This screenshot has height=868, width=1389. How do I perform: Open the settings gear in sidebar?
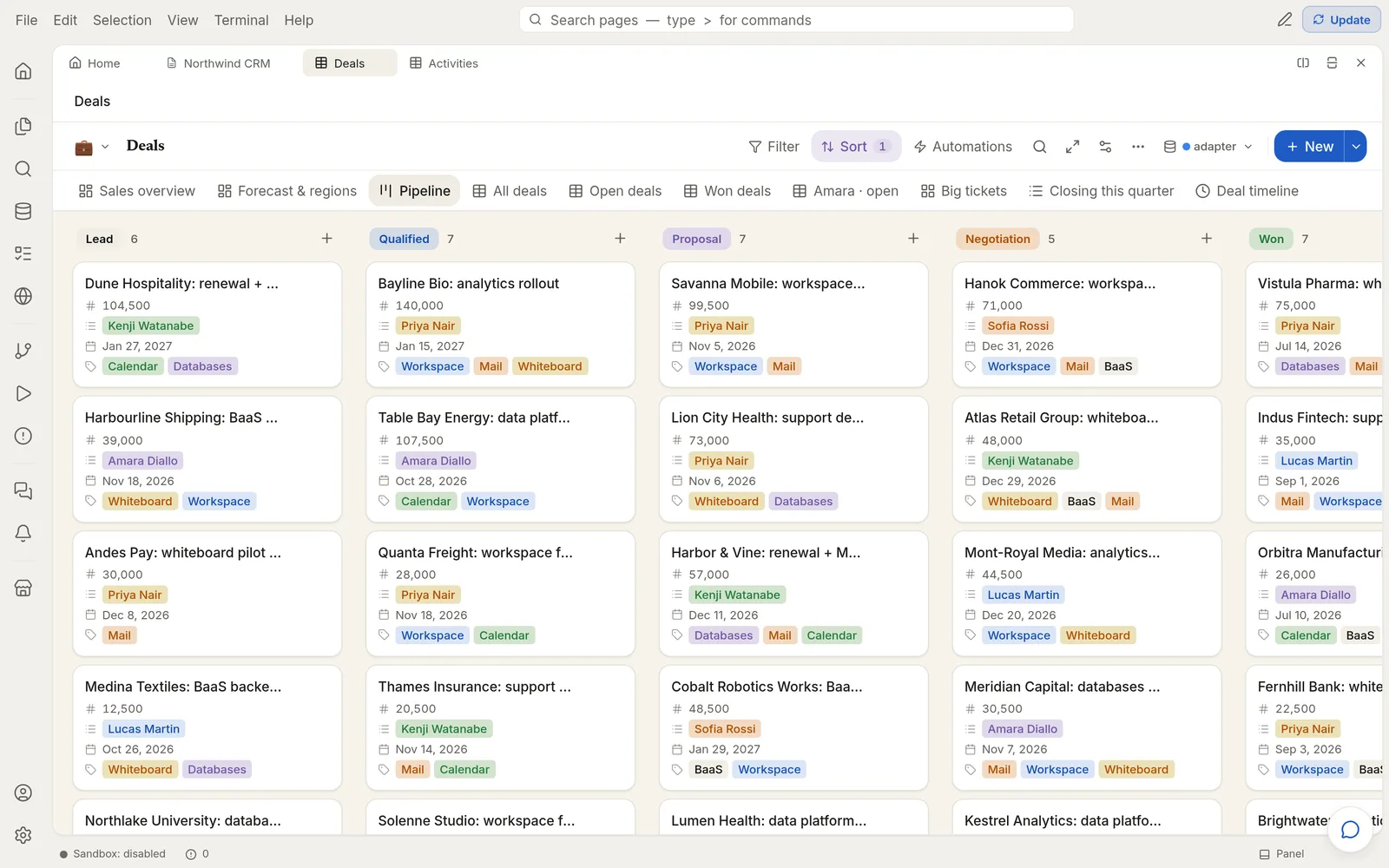[x=23, y=835]
